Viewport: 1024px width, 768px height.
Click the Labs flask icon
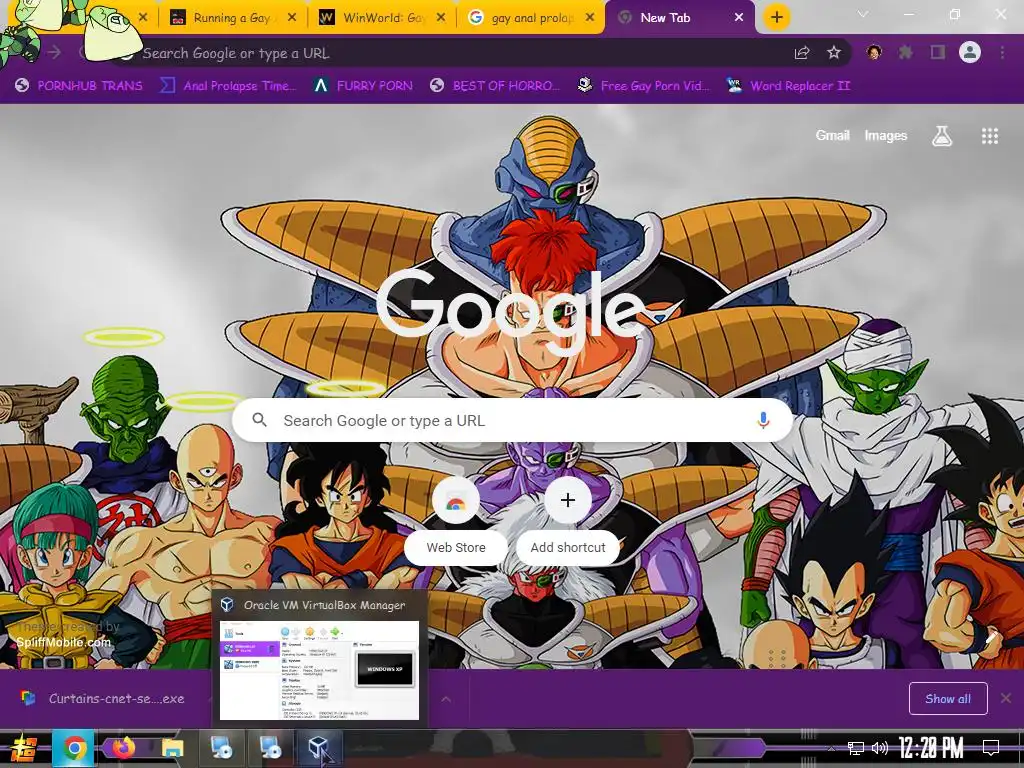pos(941,136)
